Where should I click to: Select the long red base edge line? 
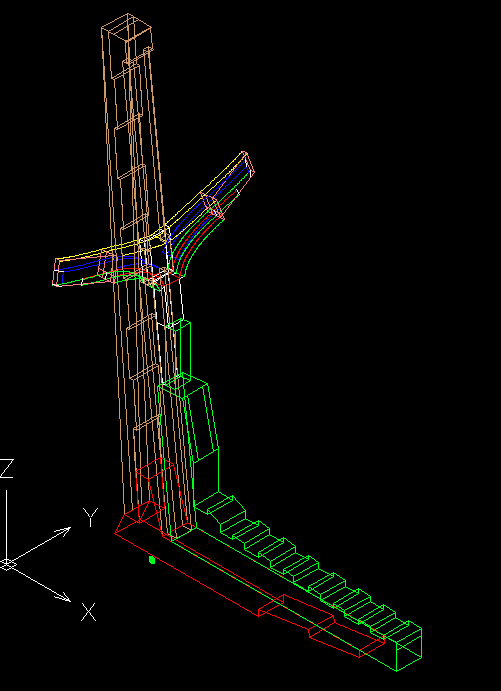coord(186,574)
